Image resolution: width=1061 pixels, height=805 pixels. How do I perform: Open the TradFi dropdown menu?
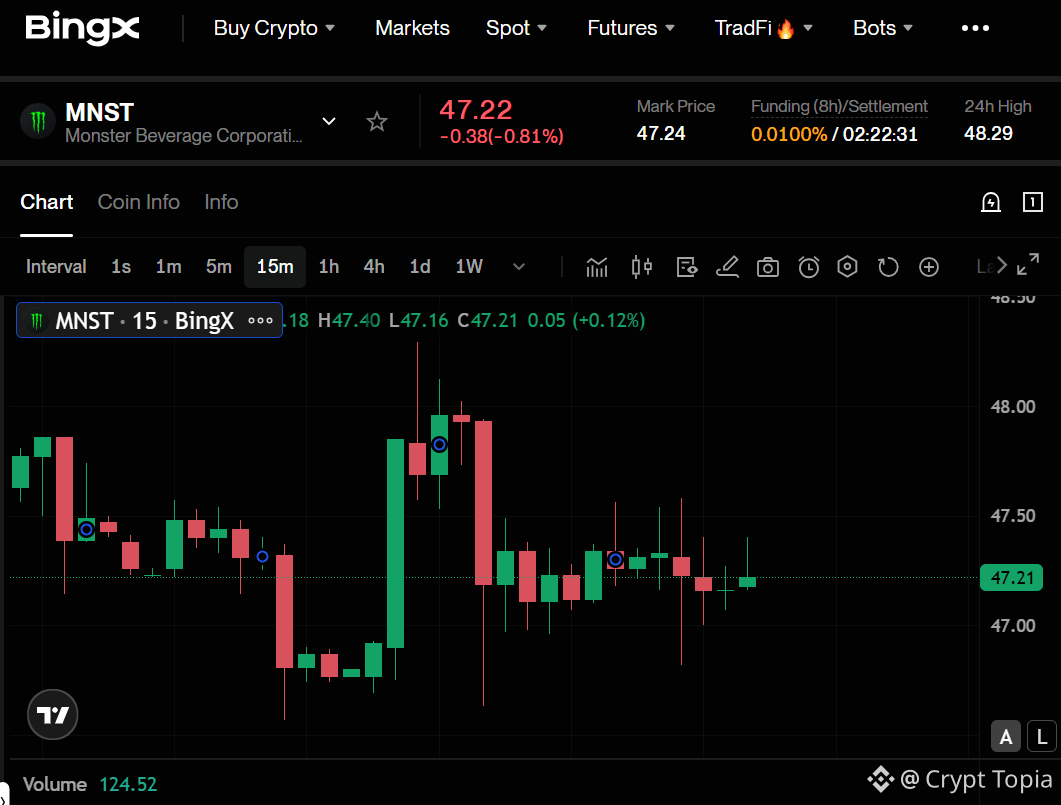pos(763,28)
